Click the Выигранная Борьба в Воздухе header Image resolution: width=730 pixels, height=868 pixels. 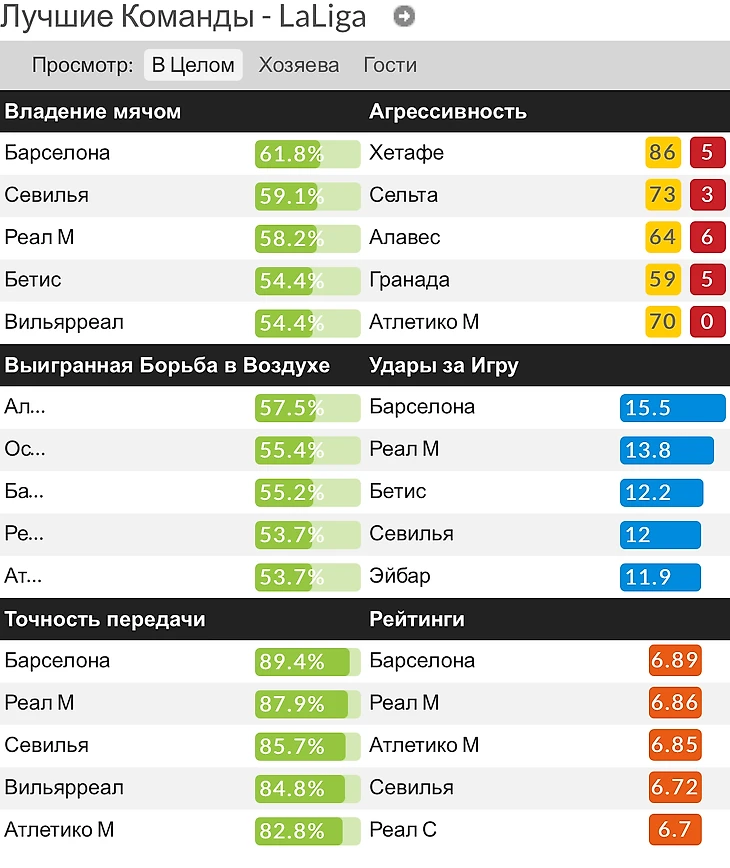click(x=167, y=366)
